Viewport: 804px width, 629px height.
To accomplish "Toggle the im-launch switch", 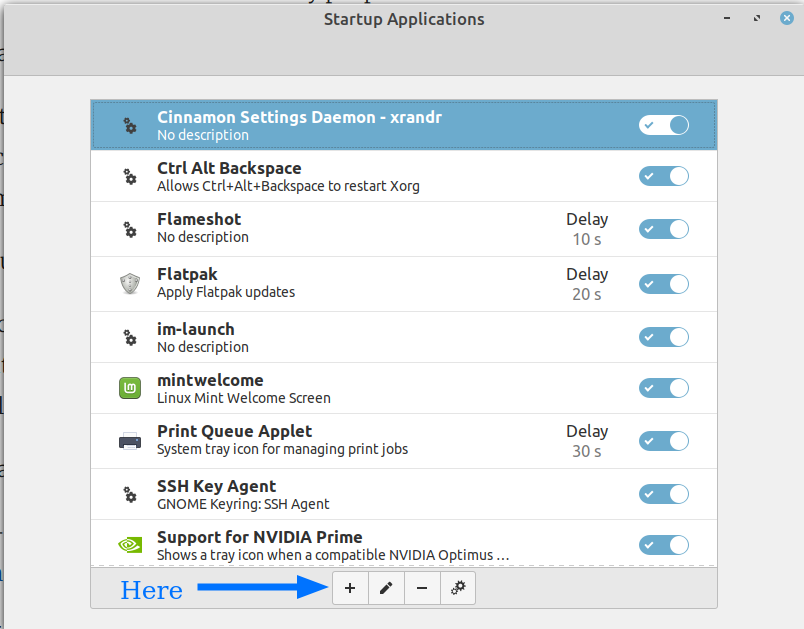I will coord(664,337).
